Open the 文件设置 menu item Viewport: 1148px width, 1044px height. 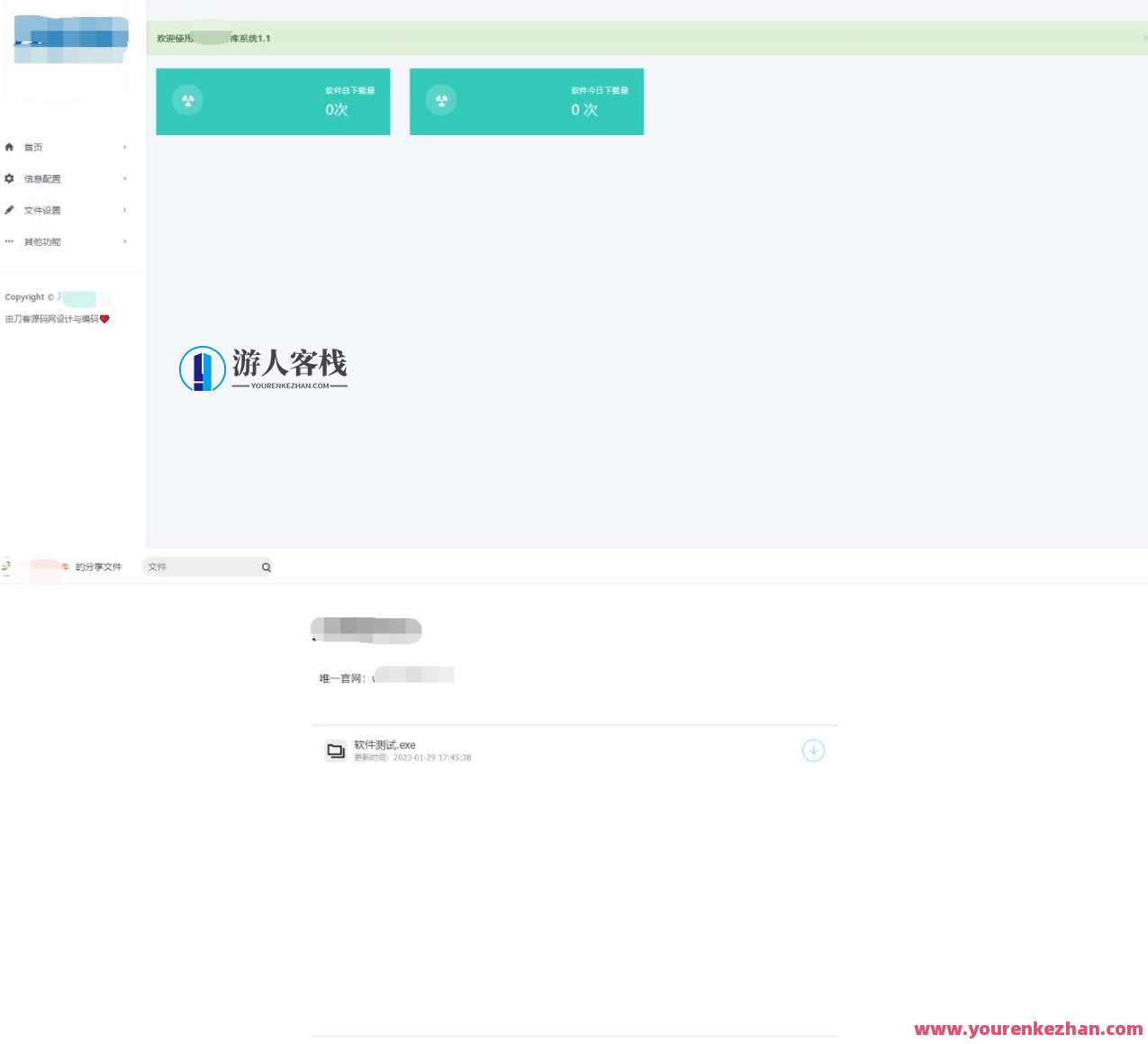[41, 210]
